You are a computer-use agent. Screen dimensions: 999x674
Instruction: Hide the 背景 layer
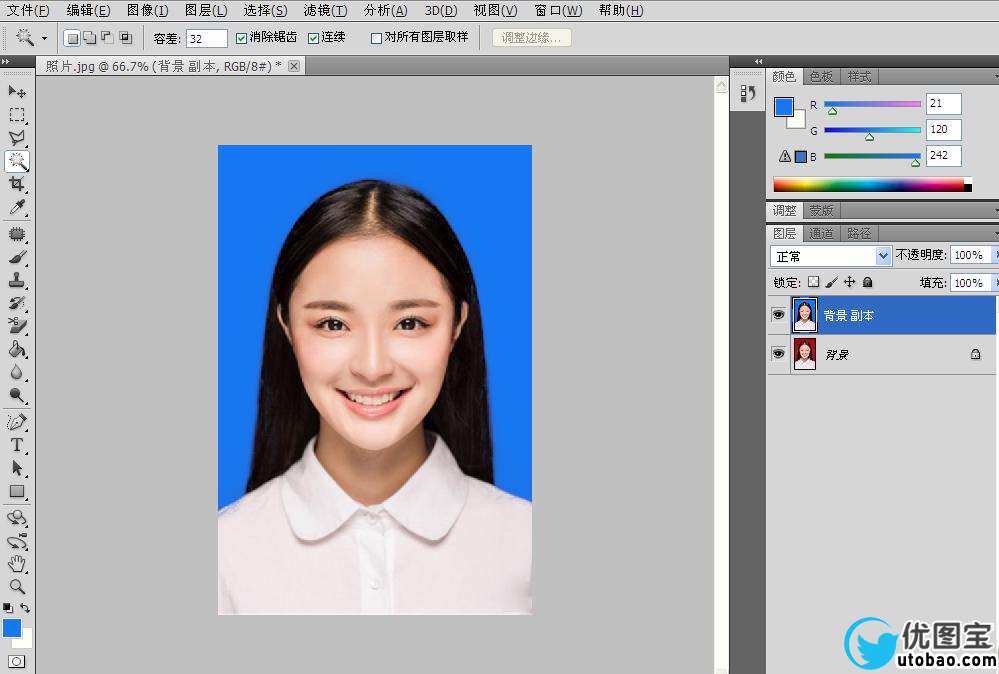pos(778,354)
